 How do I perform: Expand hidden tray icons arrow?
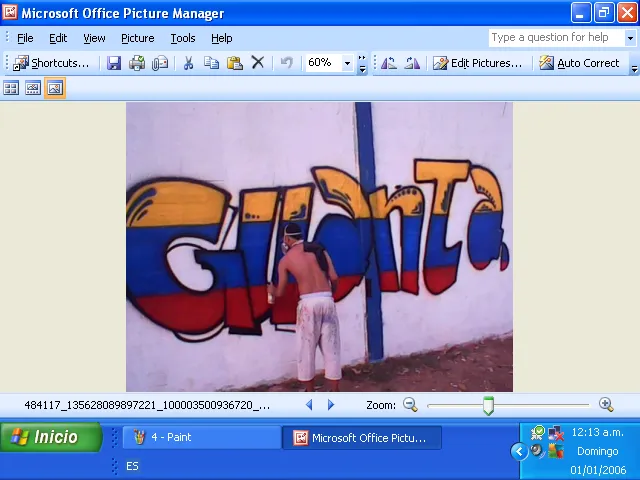[519, 451]
